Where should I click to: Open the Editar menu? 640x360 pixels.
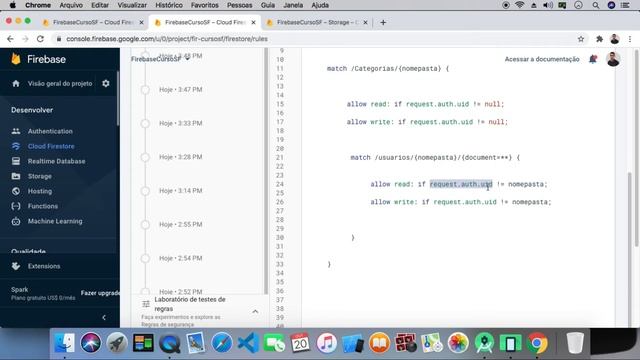(x=100, y=5)
